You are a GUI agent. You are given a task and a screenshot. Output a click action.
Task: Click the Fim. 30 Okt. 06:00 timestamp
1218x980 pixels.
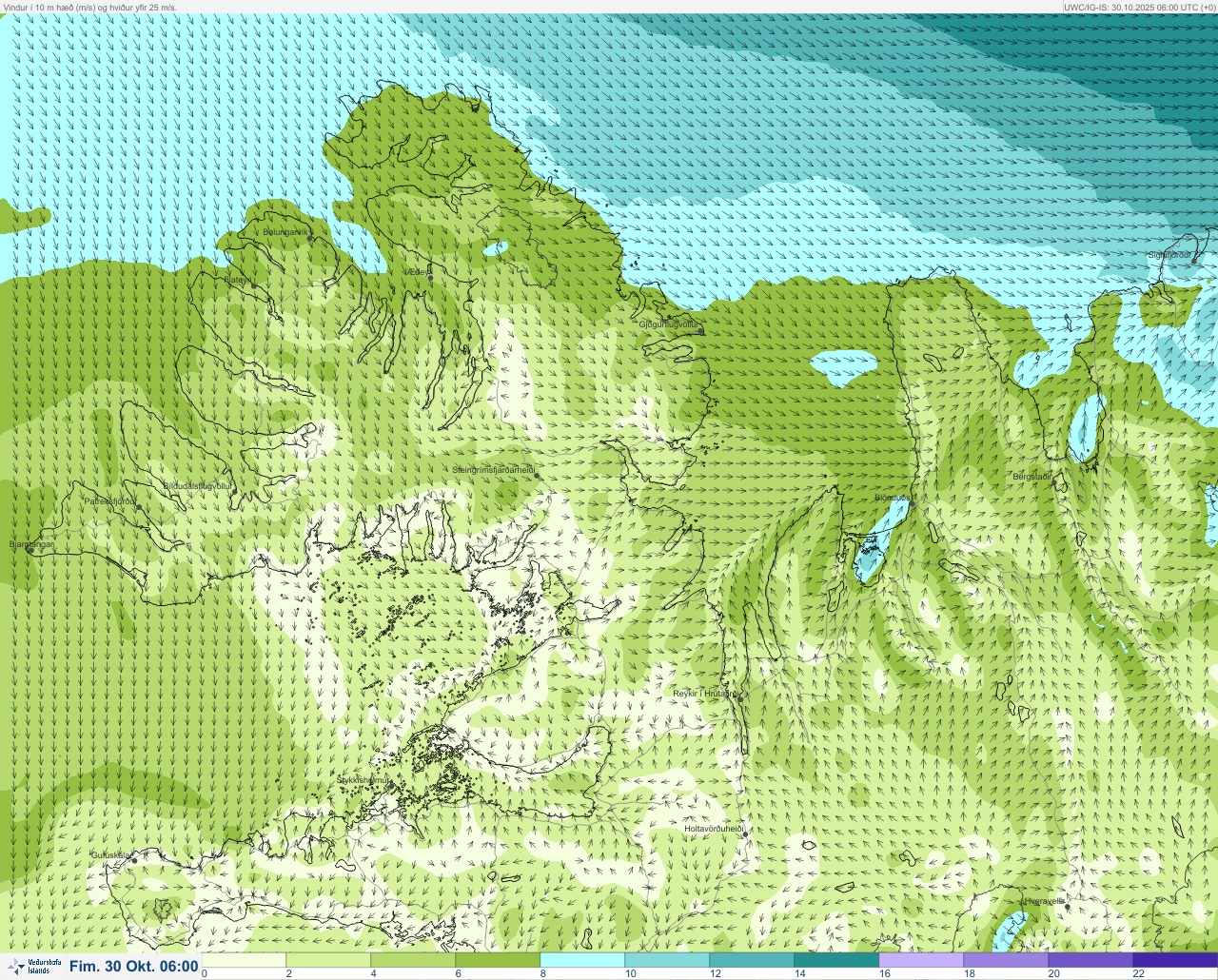[x=134, y=967]
